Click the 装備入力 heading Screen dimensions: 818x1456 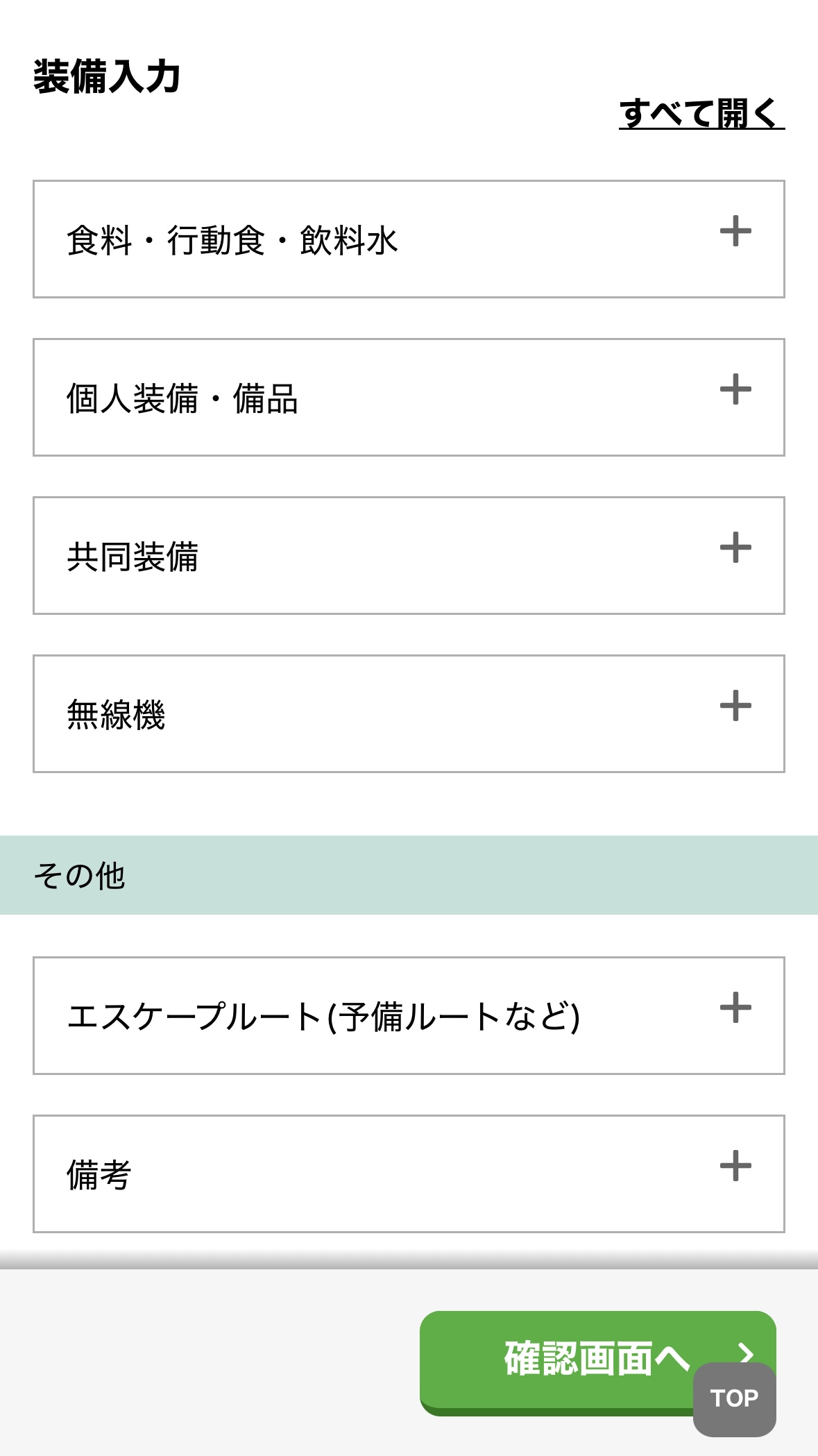[107, 76]
